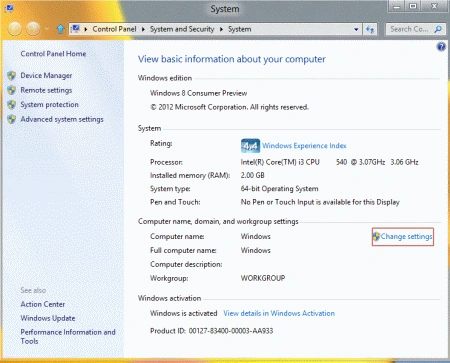Image resolution: width=450 pixels, height=363 pixels.
Task: Click the Control Panel icon in the address bar
Action: [x=76, y=29]
